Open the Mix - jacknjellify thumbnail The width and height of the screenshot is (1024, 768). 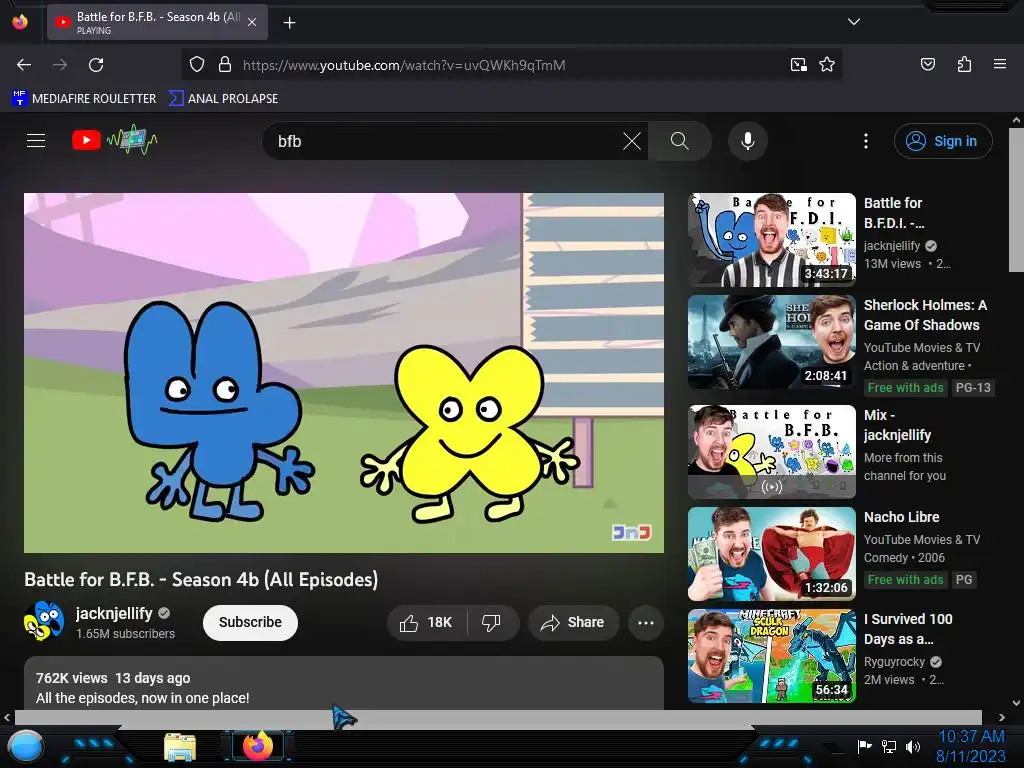tap(771, 452)
